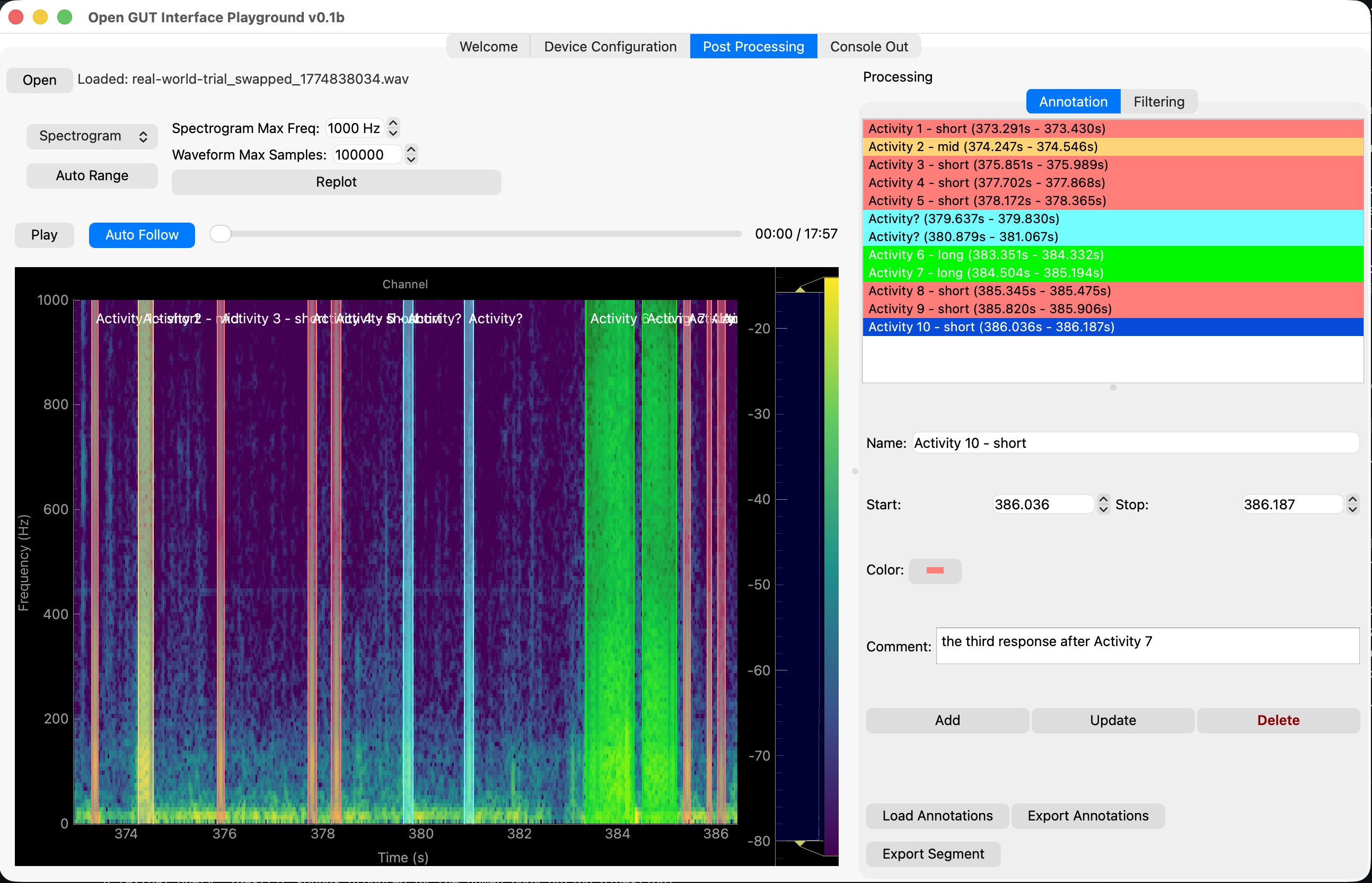Click the Export Segment button
The width and height of the screenshot is (1372, 883).
pyautogui.click(x=933, y=854)
